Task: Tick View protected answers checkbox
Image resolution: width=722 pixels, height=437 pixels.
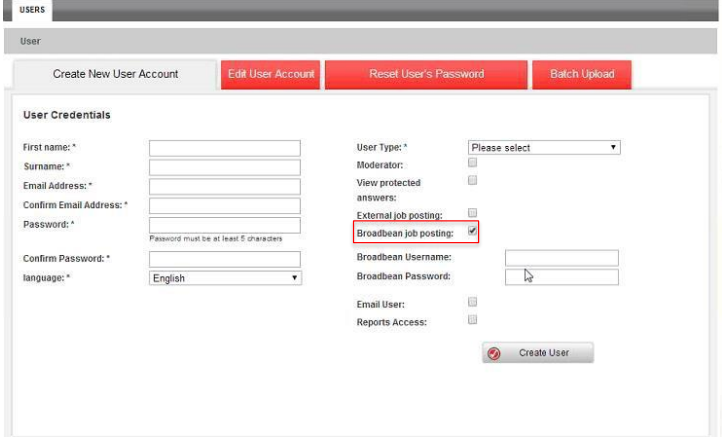Action: click(x=472, y=180)
